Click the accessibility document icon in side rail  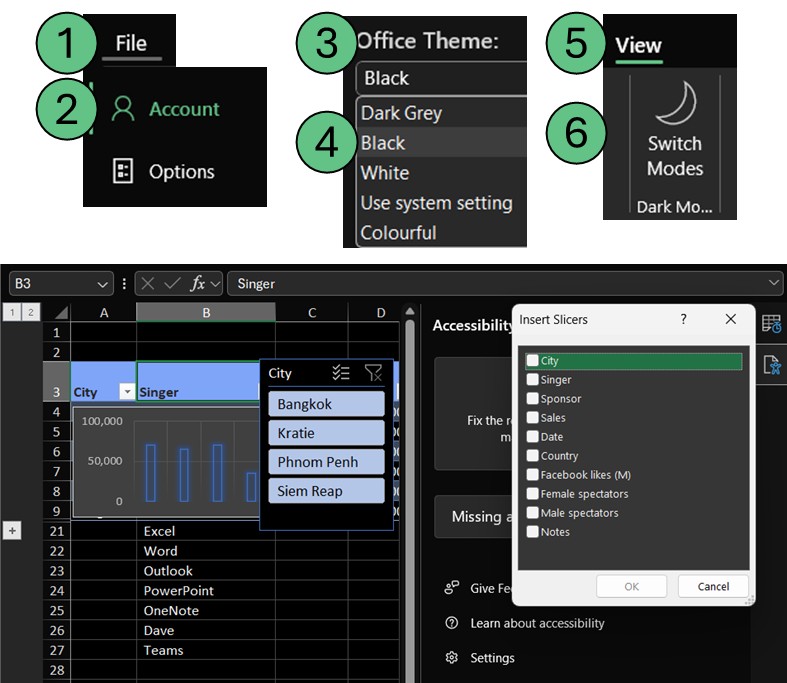pos(771,365)
